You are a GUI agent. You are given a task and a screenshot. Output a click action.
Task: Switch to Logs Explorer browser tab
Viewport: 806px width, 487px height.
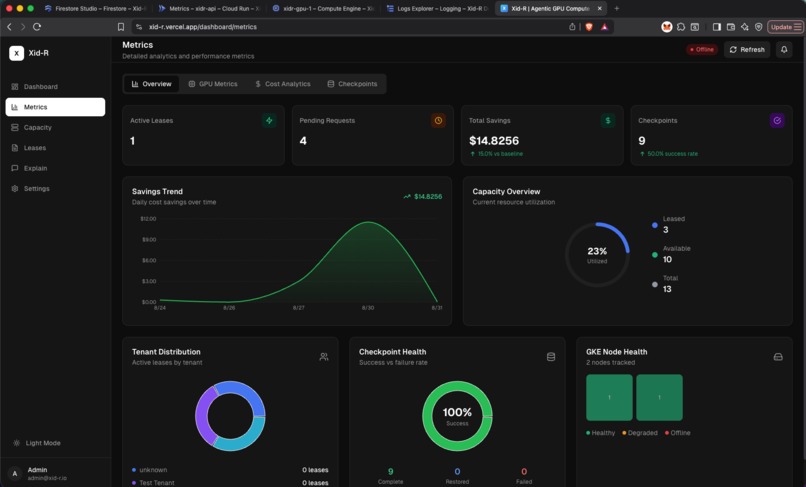tap(437, 8)
